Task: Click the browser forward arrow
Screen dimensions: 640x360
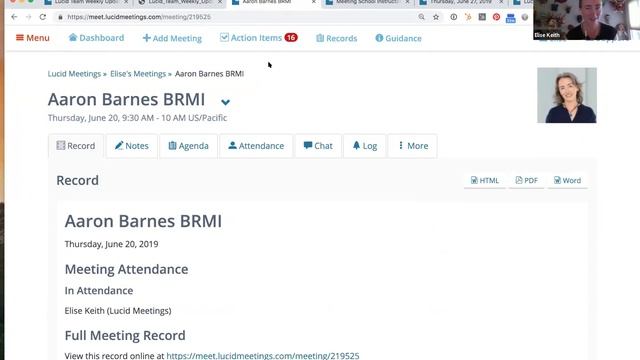Action: point(28,17)
